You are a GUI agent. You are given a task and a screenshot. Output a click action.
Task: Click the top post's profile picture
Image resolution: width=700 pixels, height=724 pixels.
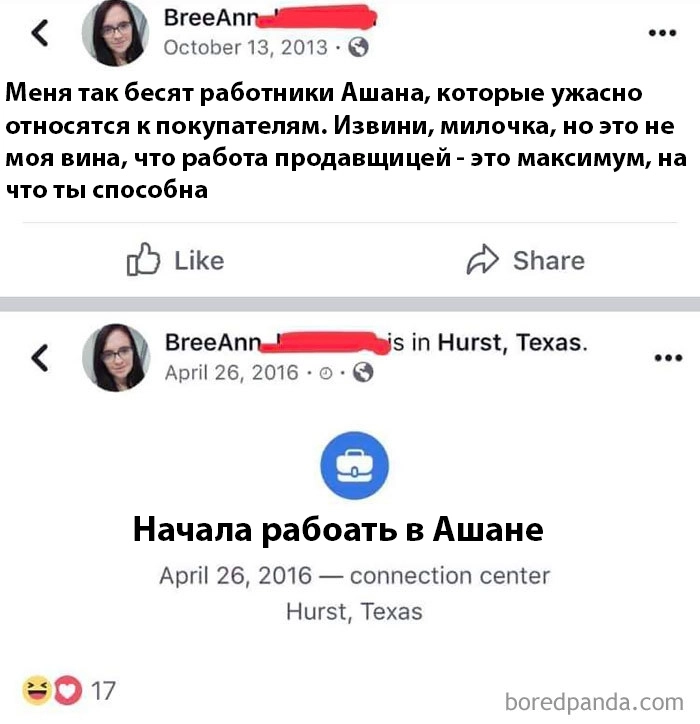tap(115, 33)
